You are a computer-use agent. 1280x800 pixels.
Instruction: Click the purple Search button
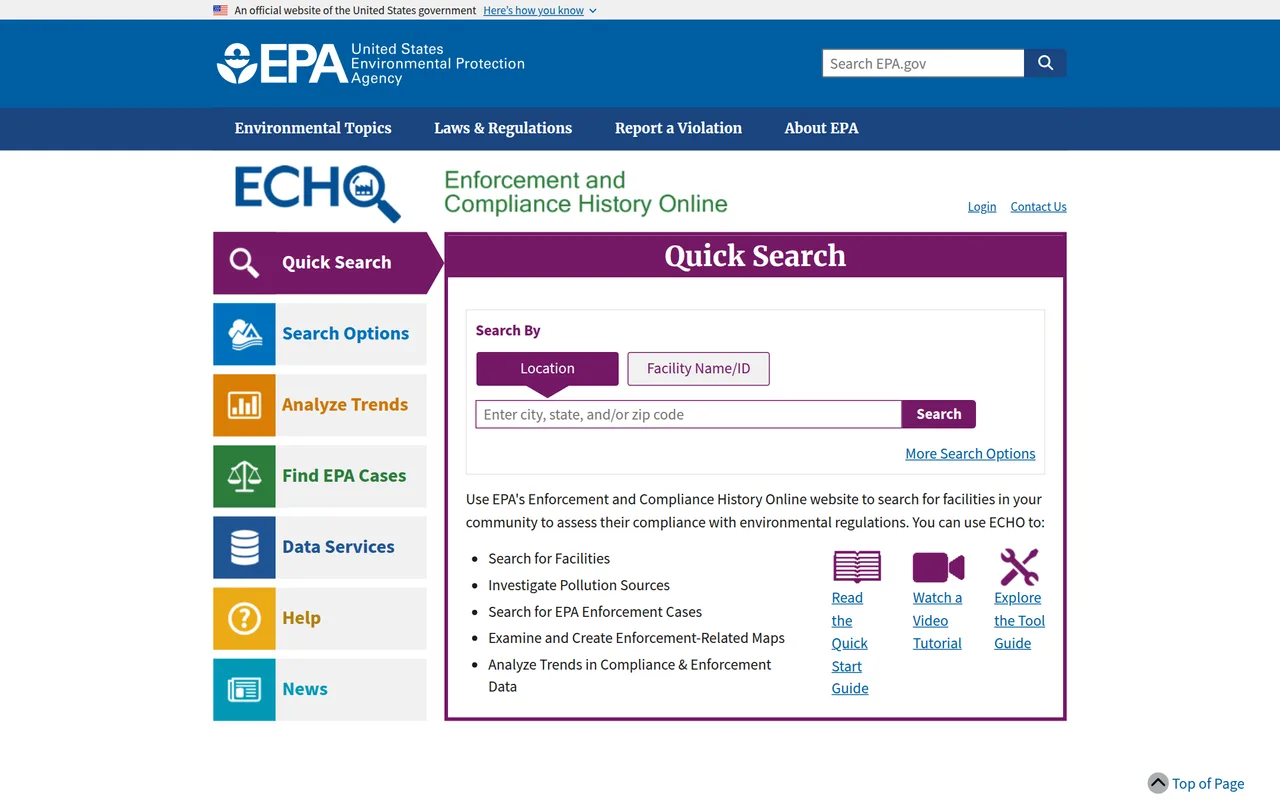click(x=939, y=414)
